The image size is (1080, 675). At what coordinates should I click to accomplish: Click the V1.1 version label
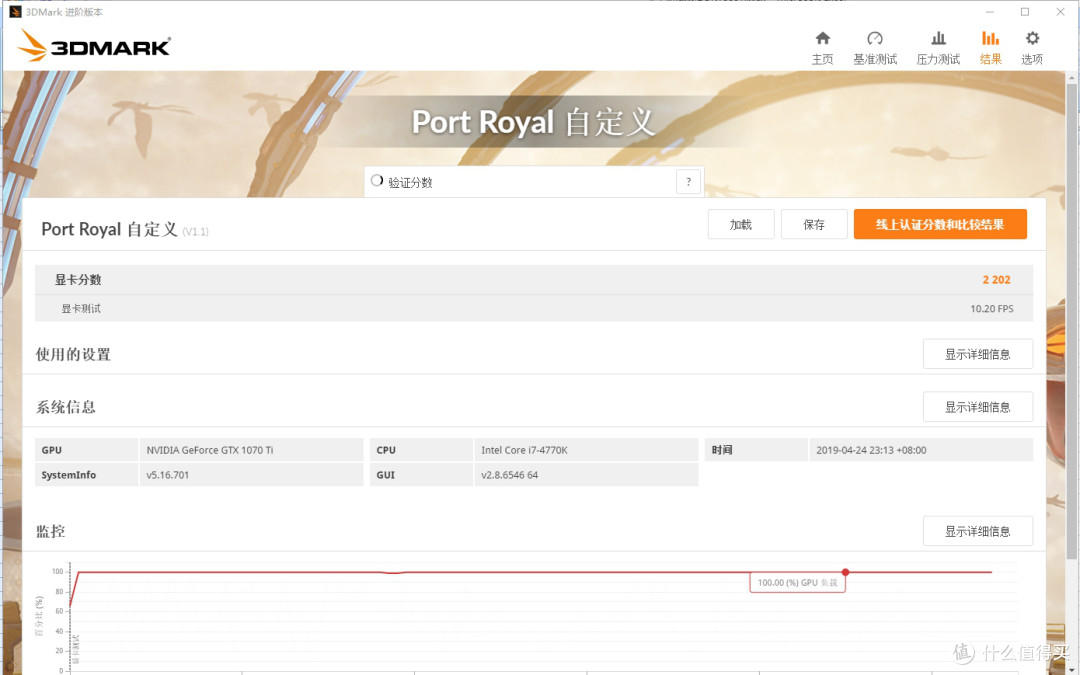pos(196,232)
